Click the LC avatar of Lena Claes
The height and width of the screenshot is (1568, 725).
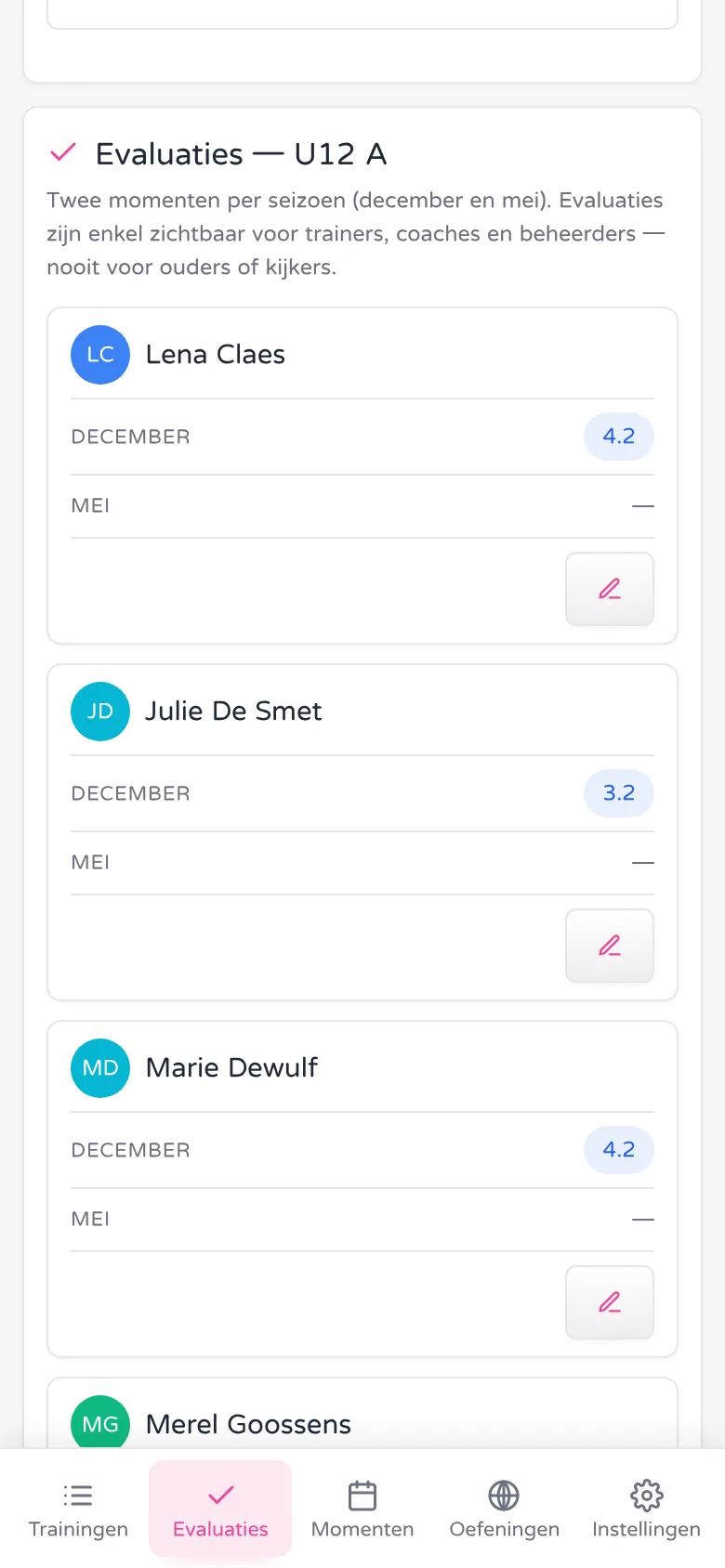click(100, 355)
